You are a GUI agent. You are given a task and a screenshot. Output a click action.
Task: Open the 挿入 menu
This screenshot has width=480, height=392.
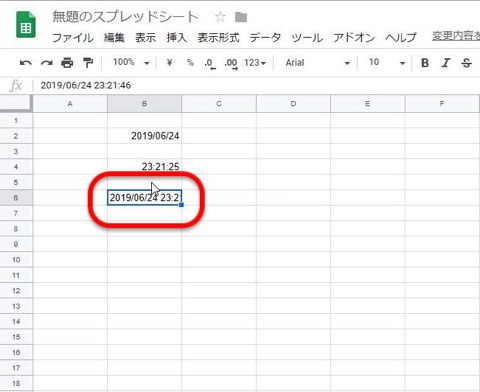(177, 37)
